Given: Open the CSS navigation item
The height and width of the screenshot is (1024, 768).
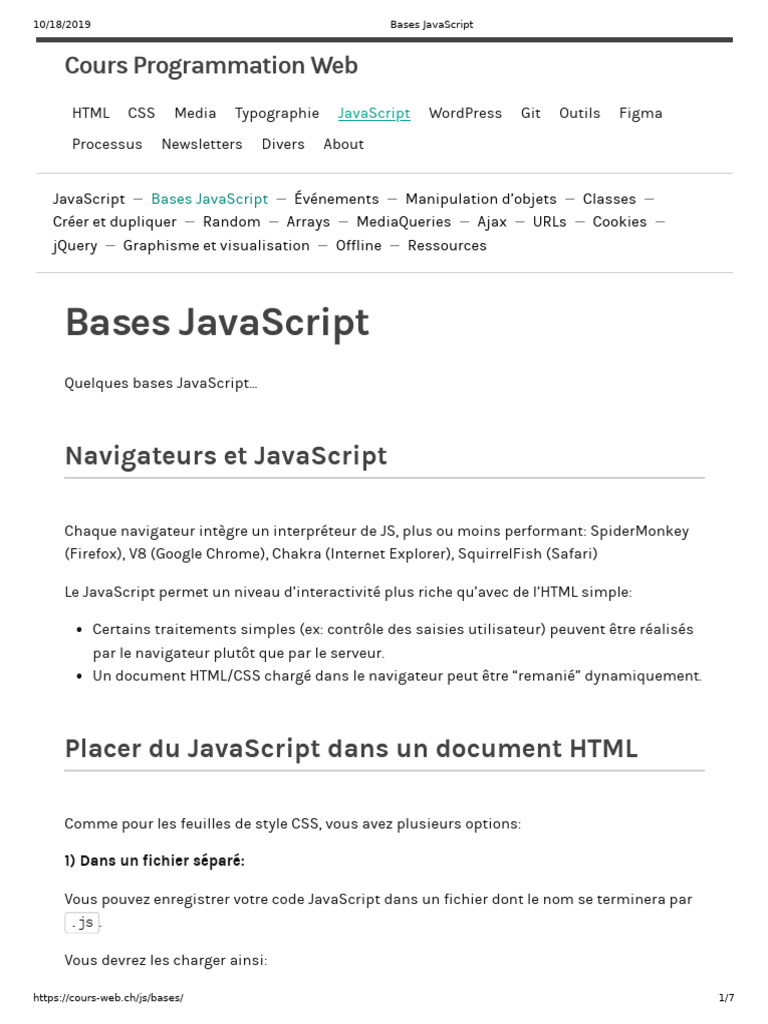Looking at the screenshot, I should [x=141, y=113].
